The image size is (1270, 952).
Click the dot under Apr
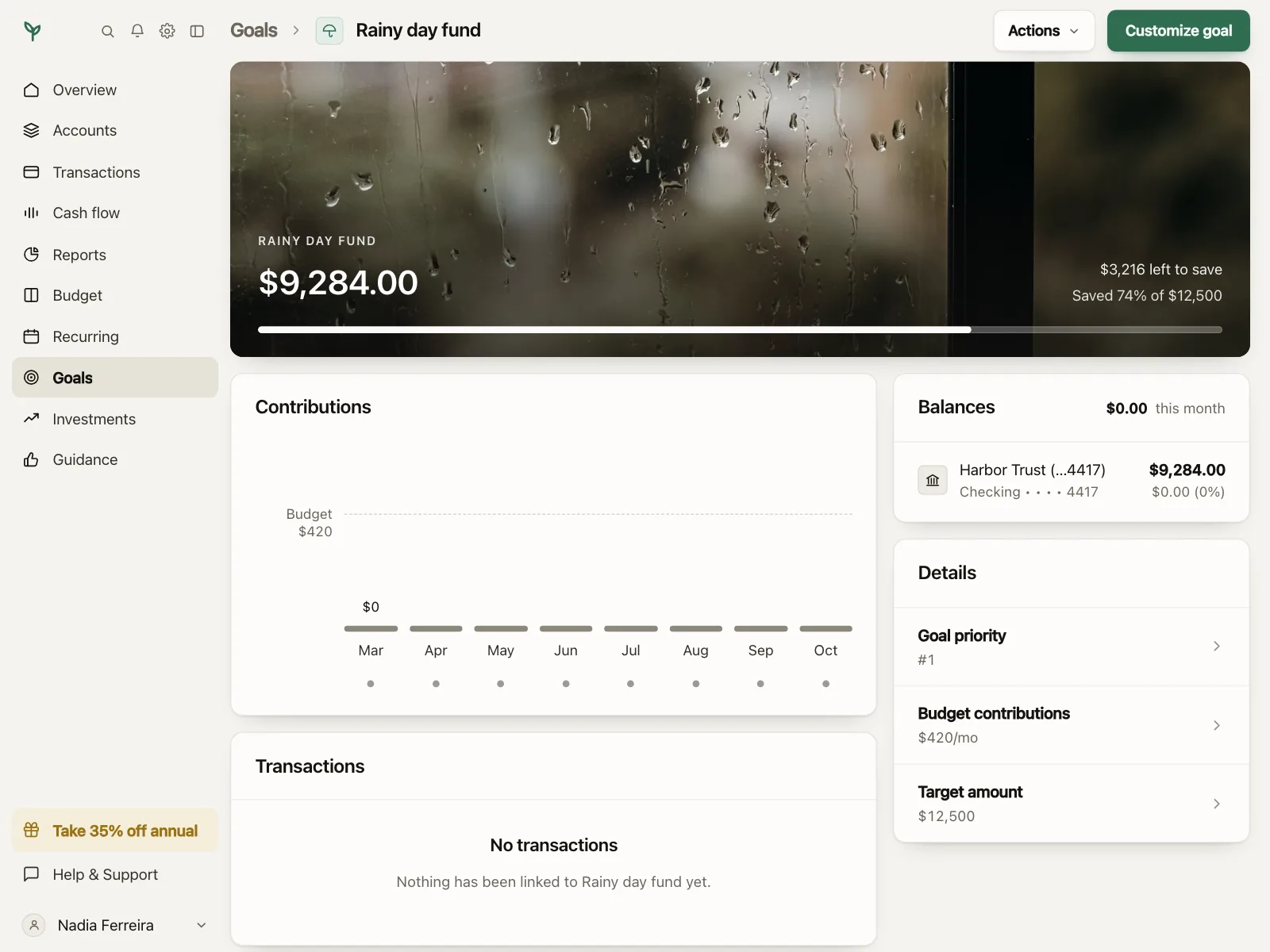[x=436, y=683]
